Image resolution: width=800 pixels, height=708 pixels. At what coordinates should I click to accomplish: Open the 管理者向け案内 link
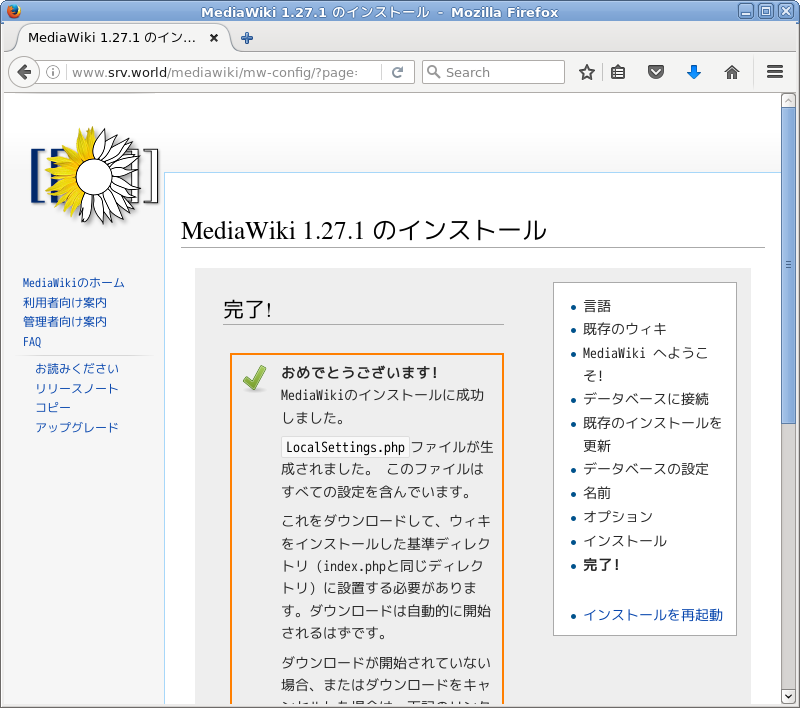65,322
